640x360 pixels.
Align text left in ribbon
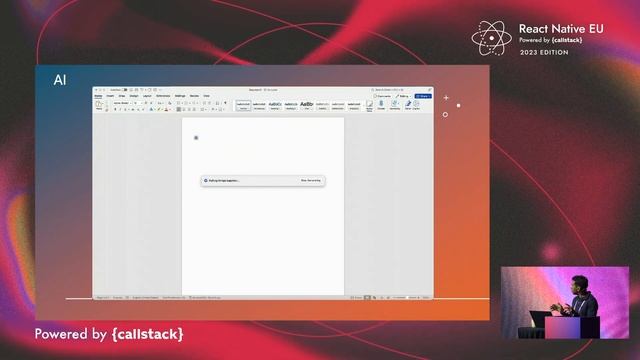pyautogui.click(x=179, y=109)
